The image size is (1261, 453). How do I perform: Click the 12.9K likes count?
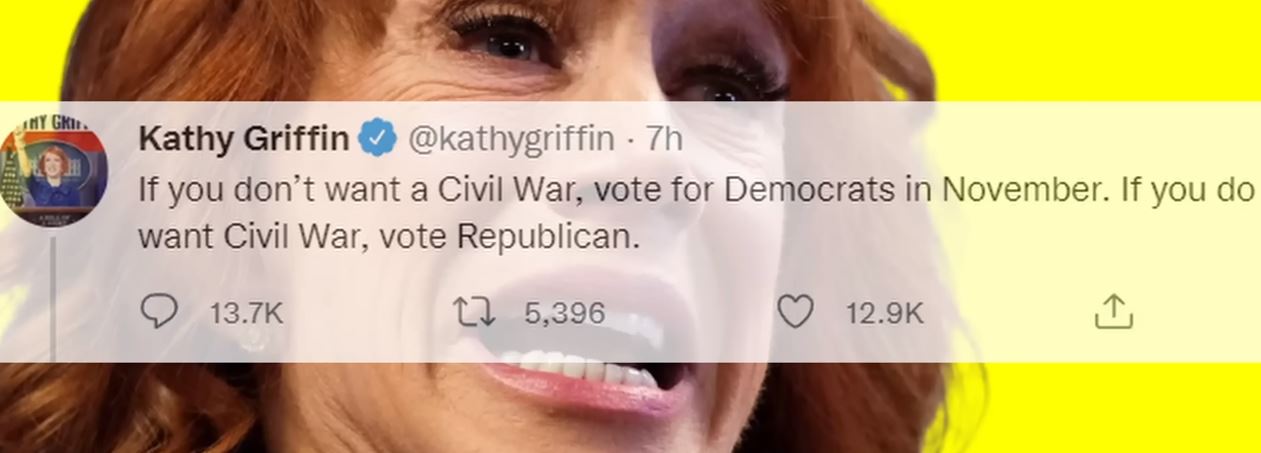click(884, 314)
